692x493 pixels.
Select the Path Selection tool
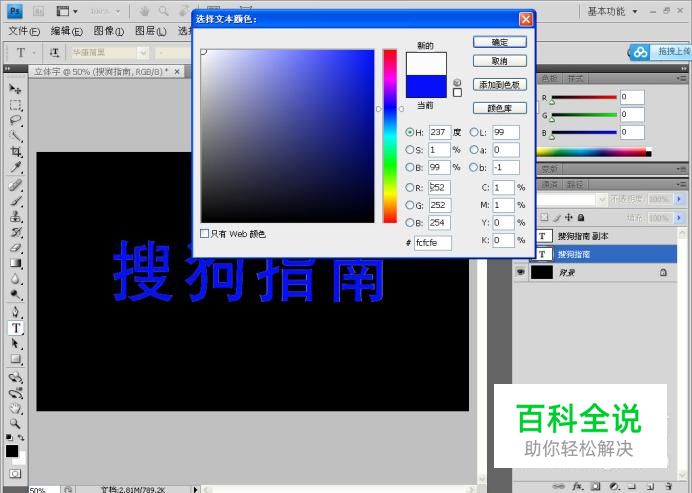(x=15, y=343)
